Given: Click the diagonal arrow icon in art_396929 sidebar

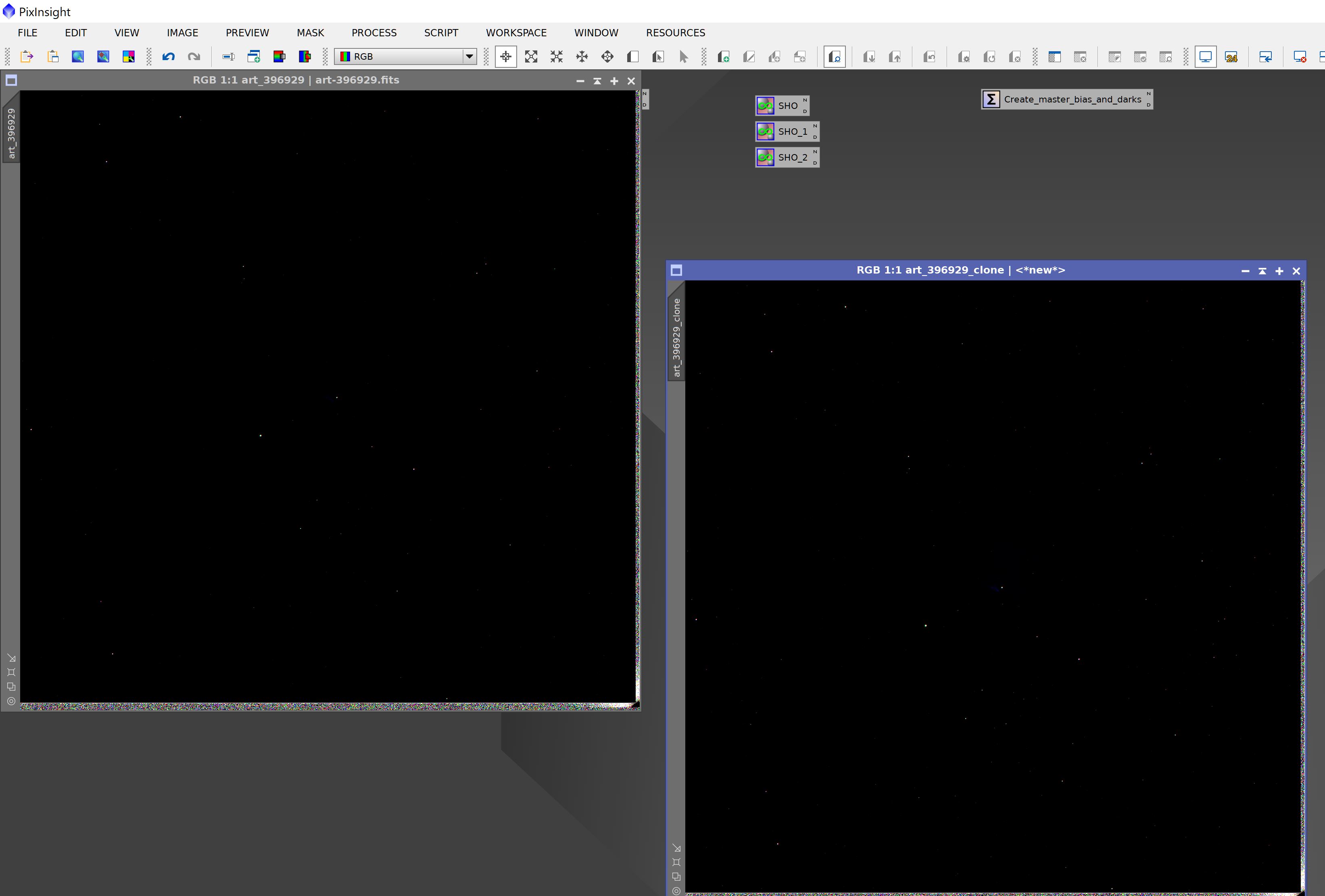Looking at the screenshot, I should (11, 658).
